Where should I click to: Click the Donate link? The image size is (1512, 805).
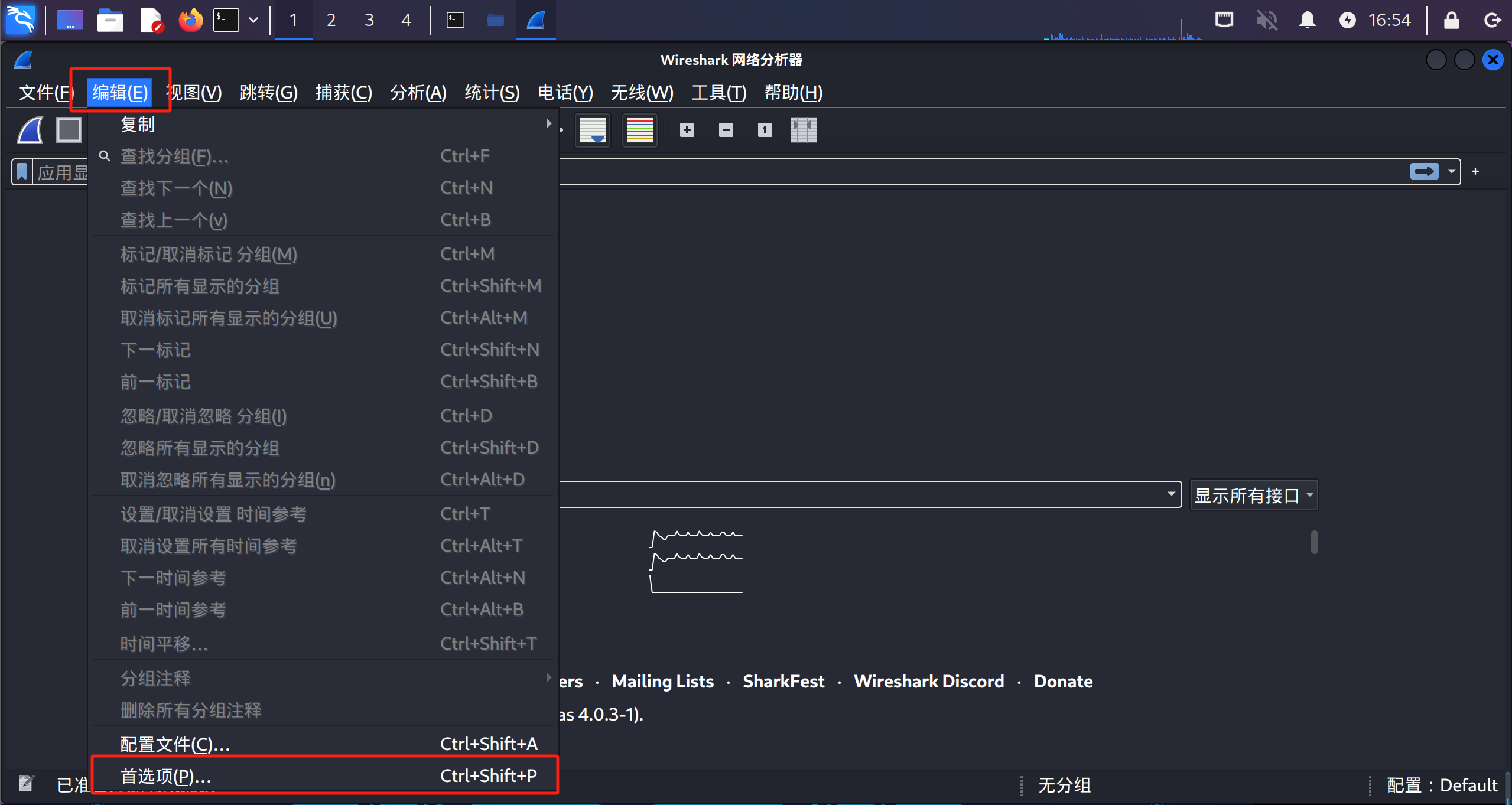1062,681
